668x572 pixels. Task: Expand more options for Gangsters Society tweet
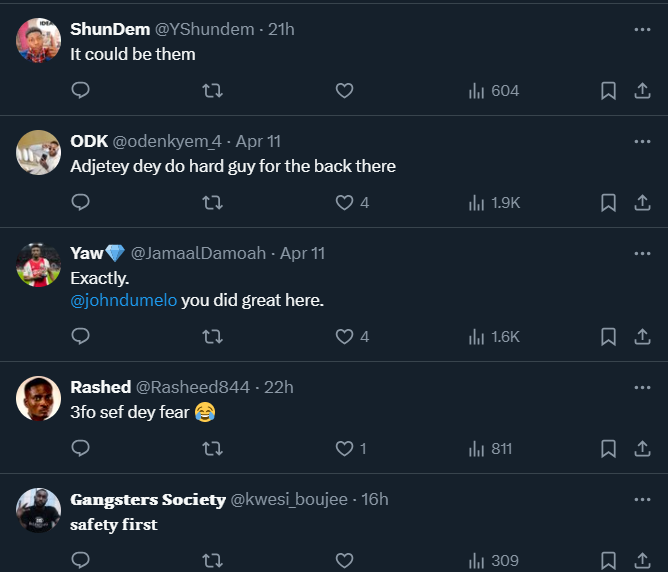coord(642,499)
